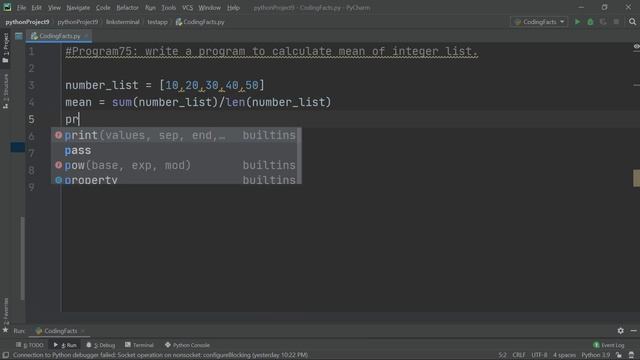Click the Python file icon in the breadcrumb
The width and height of the screenshot is (640, 360).
(x=179, y=22)
